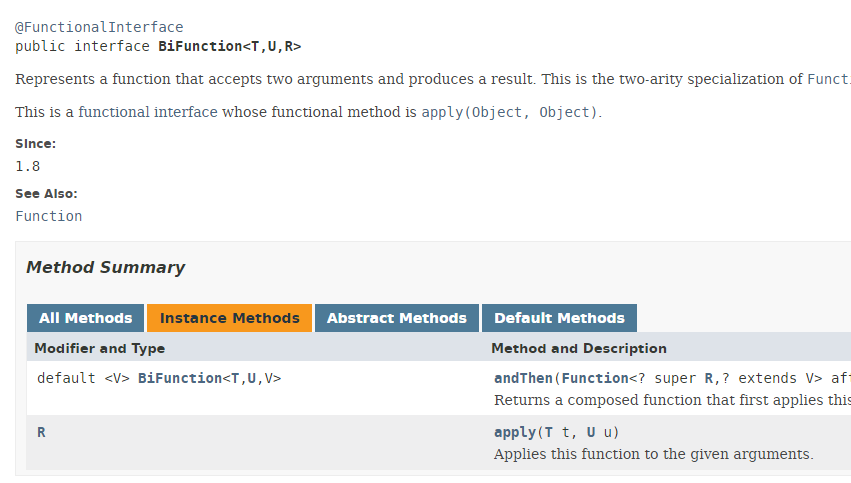Click type parameter U in apply signature
This screenshot has height=483, width=851.
(590, 432)
